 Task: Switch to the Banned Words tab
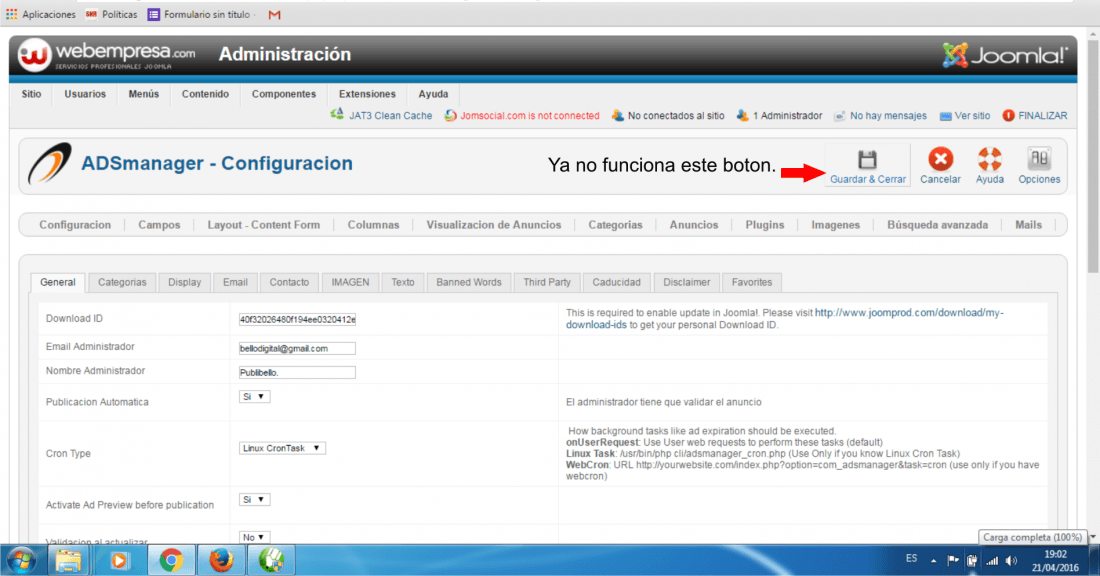pos(469,282)
